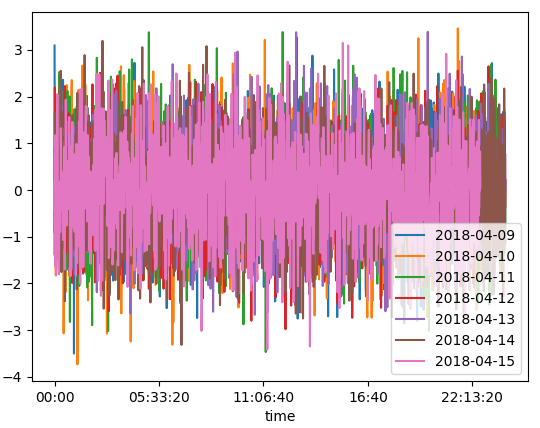Click the y-axis tick label −1
The height and width of the screenshot is (428, 540).
(13, 238)
